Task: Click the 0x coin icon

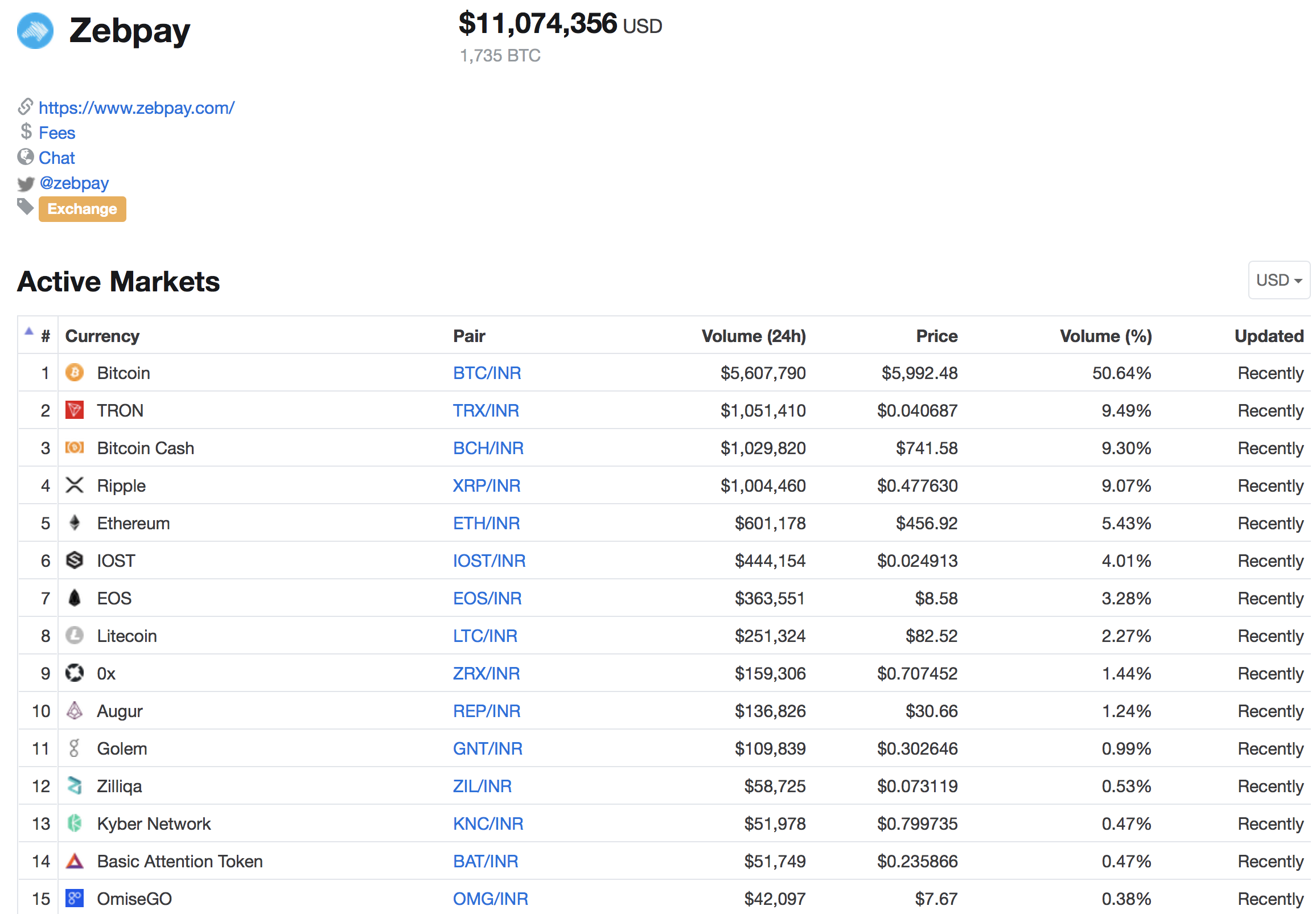Action: tap(75, 673)
